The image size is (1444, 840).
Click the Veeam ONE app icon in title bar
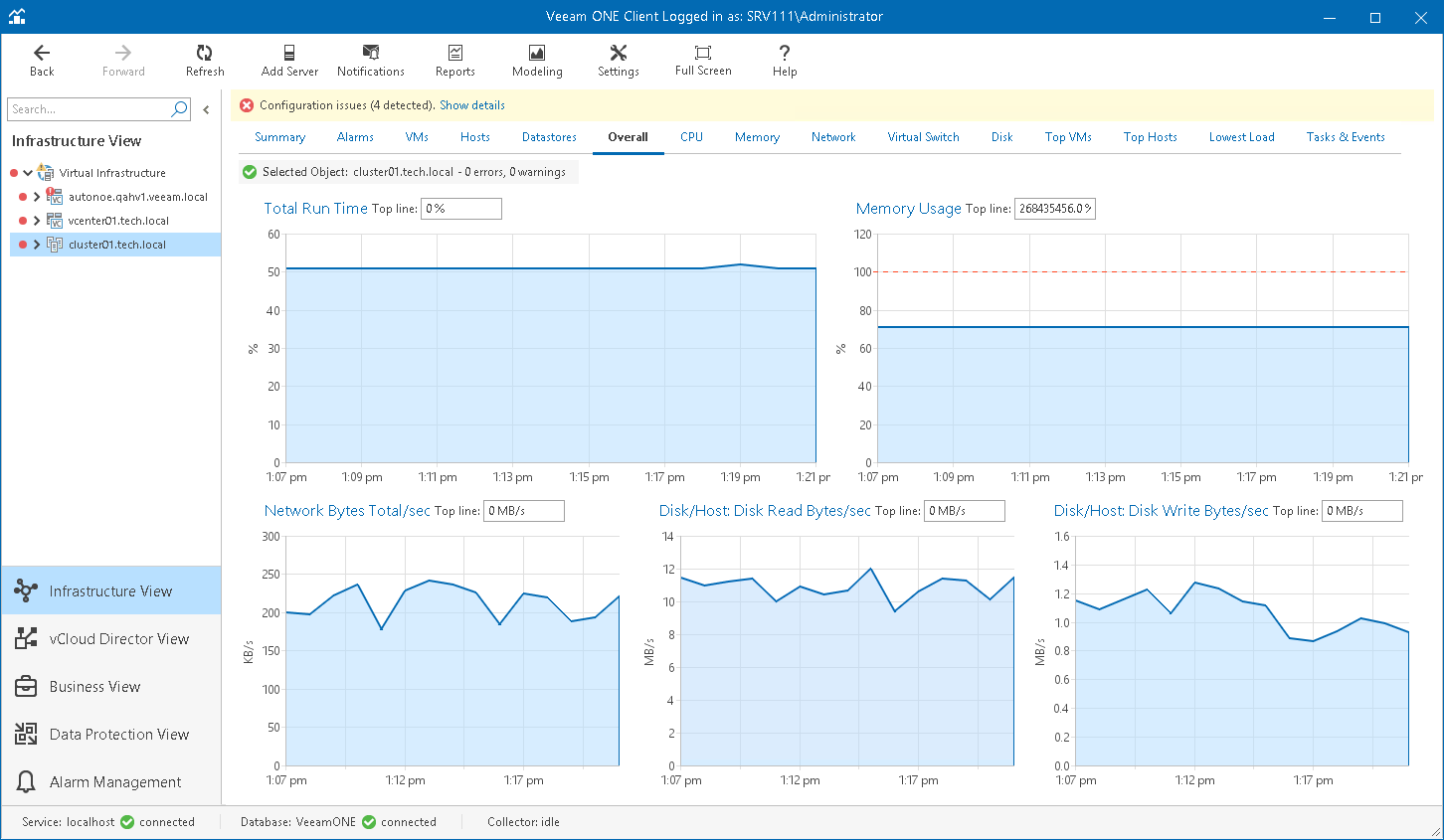17,16
